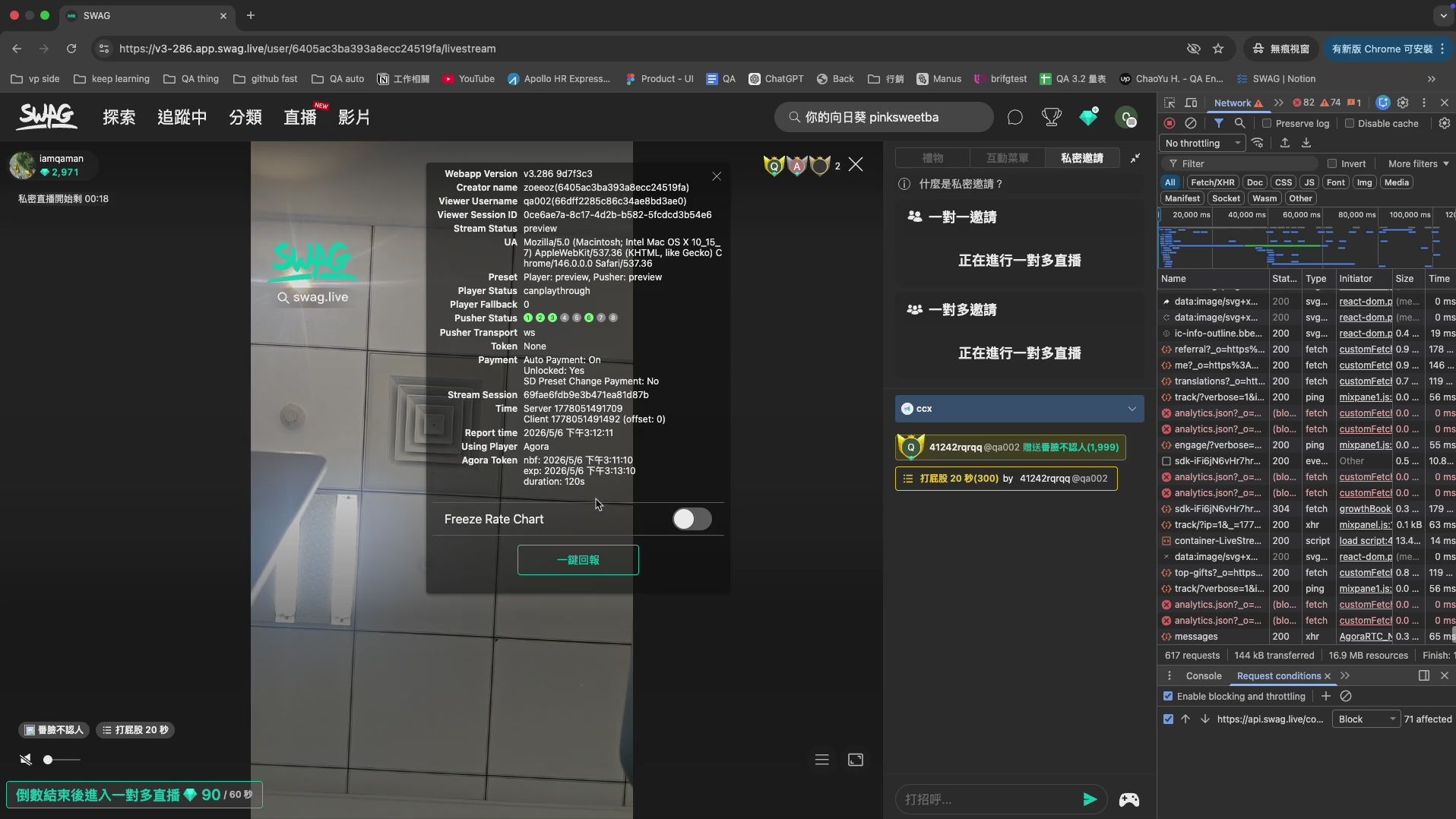Viewport: 1456px width, 819px height.
Task: Open network search with the magnifier icon
Action: point(1240,123)
